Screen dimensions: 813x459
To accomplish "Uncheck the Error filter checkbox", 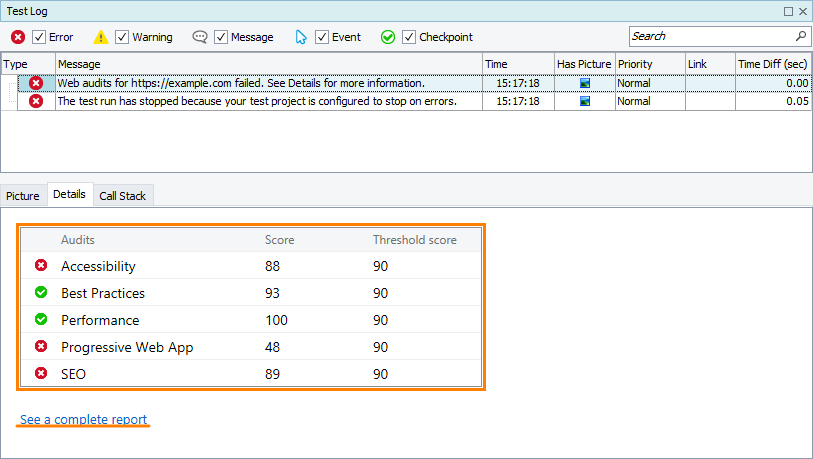I will tap(40, 37).
